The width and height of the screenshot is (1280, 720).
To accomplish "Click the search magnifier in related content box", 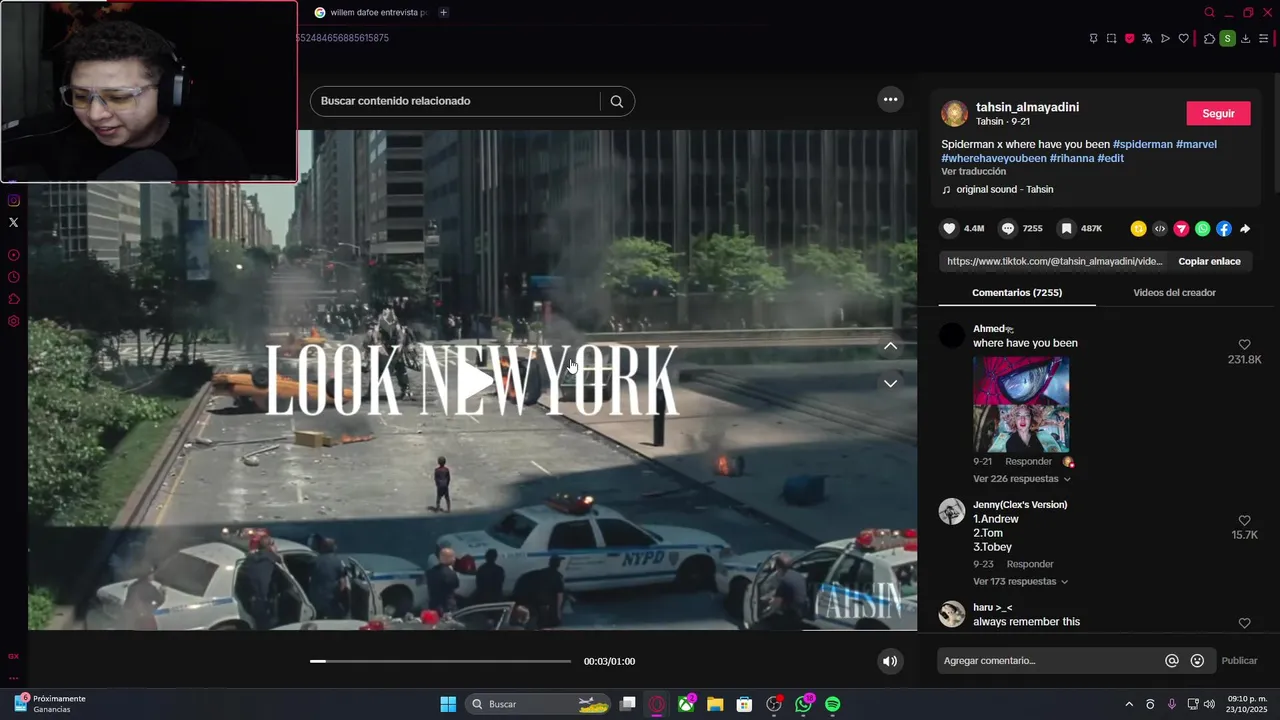I will tap(617, 101).
